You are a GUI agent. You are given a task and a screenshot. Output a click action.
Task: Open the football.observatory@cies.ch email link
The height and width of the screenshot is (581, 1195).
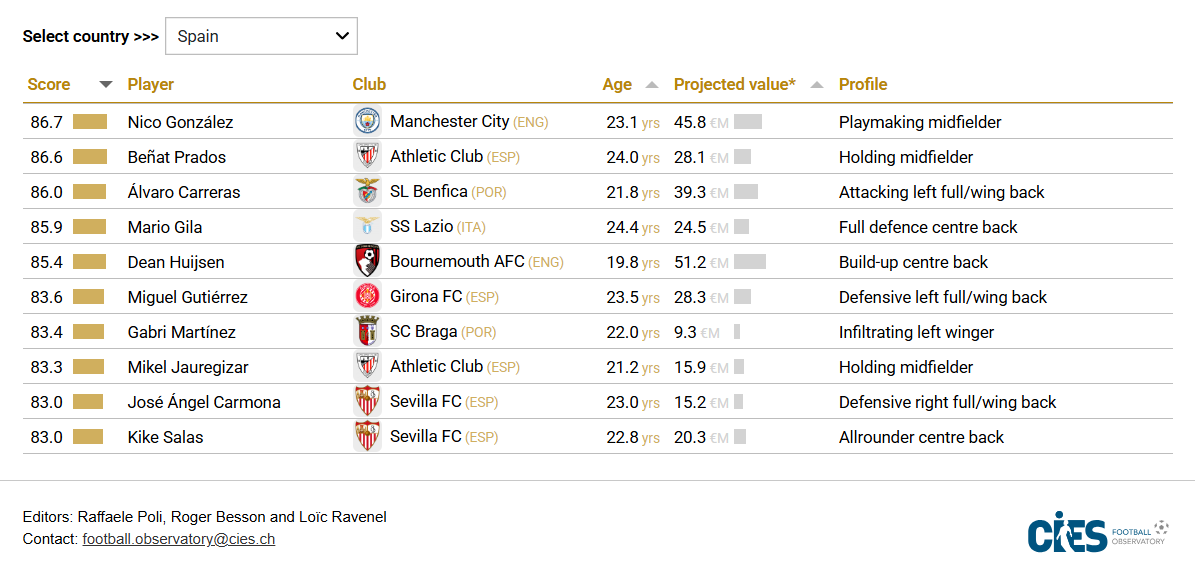[x=179, y=539]
